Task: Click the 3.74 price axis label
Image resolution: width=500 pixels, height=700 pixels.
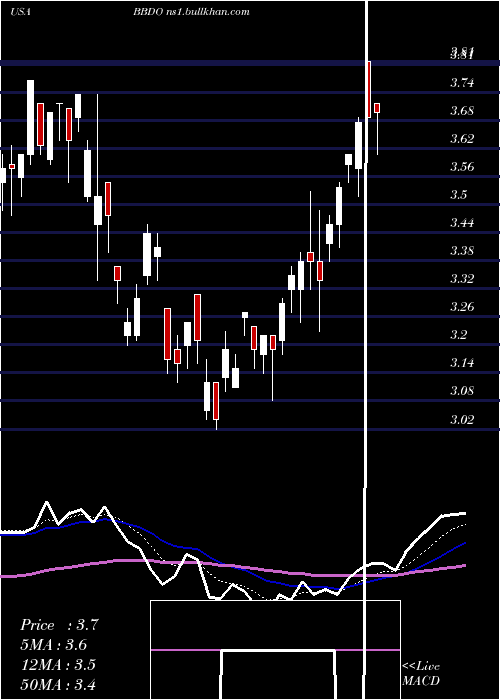Action: (462, 83)
